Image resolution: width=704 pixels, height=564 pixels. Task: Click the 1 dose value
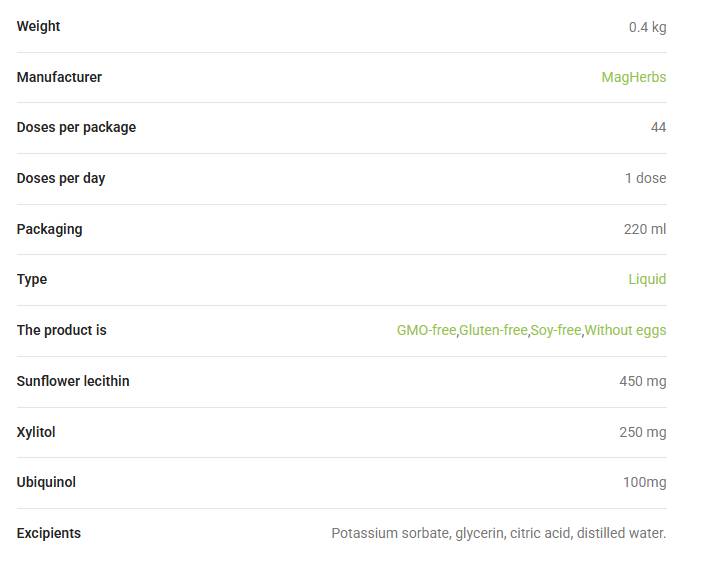click(645, 178)
